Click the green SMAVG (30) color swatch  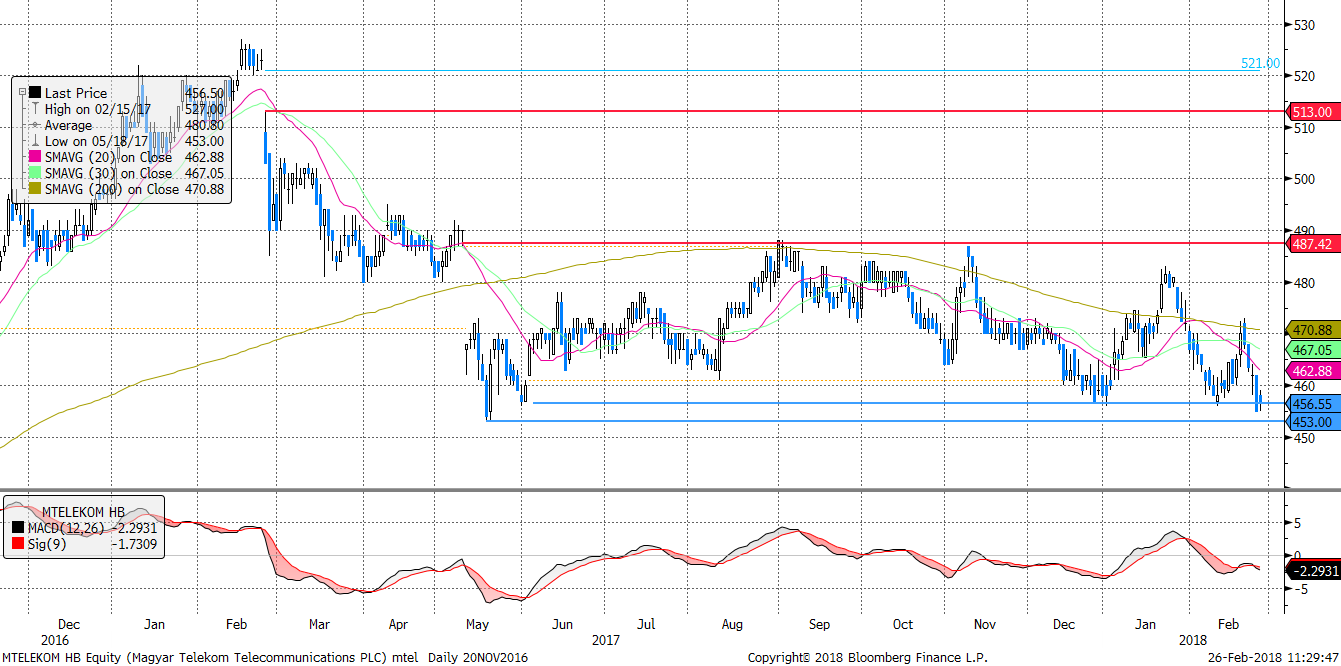point(35,173)
